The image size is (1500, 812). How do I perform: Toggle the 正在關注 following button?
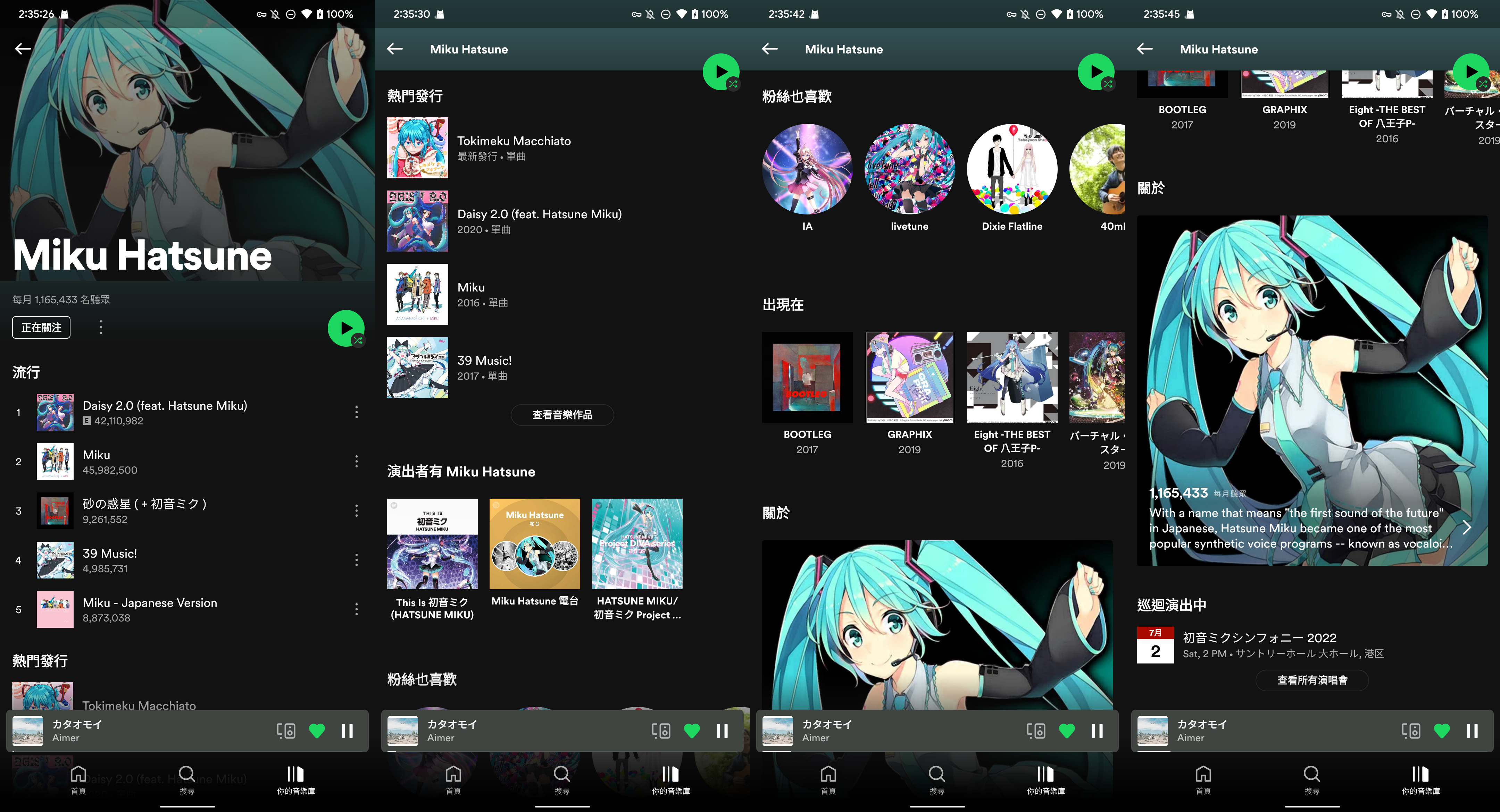(x=41, y=327)
